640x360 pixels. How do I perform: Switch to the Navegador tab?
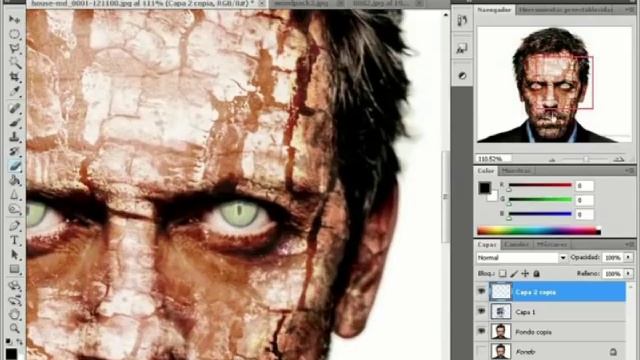coord(494,9)
